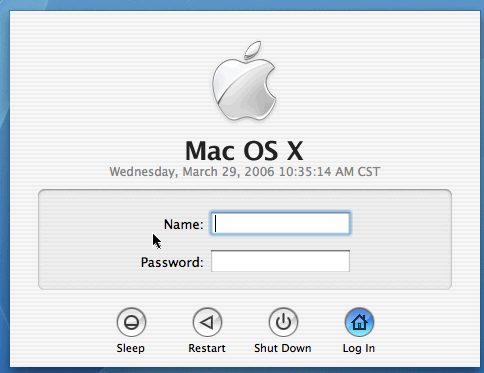Click the blue Log In house icon

[359, 322]
